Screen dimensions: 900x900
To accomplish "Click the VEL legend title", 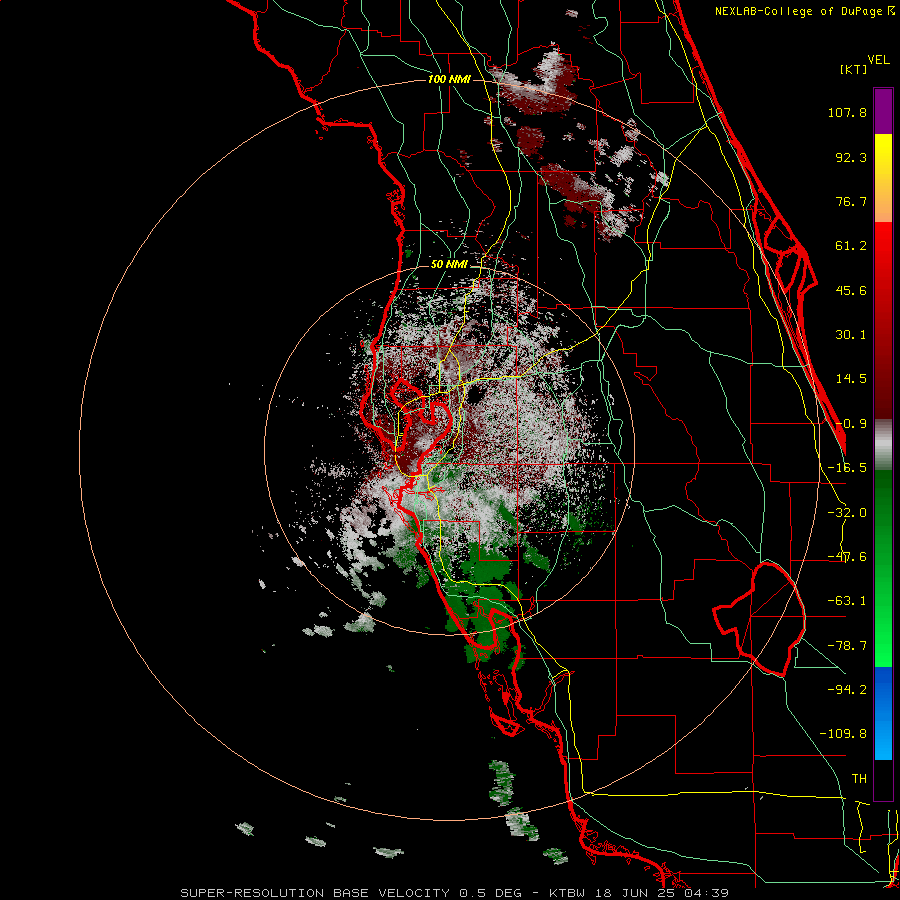I will (x=878, y=60).
